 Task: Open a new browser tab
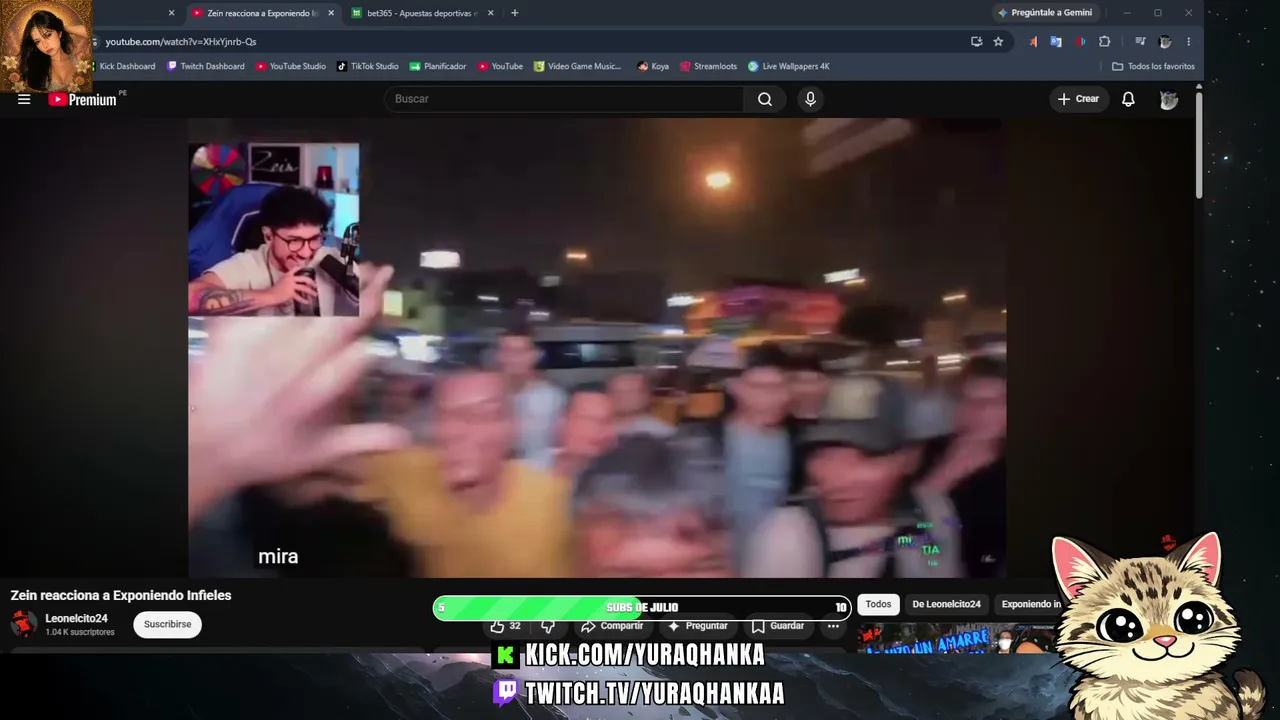[x=515, y=13]
